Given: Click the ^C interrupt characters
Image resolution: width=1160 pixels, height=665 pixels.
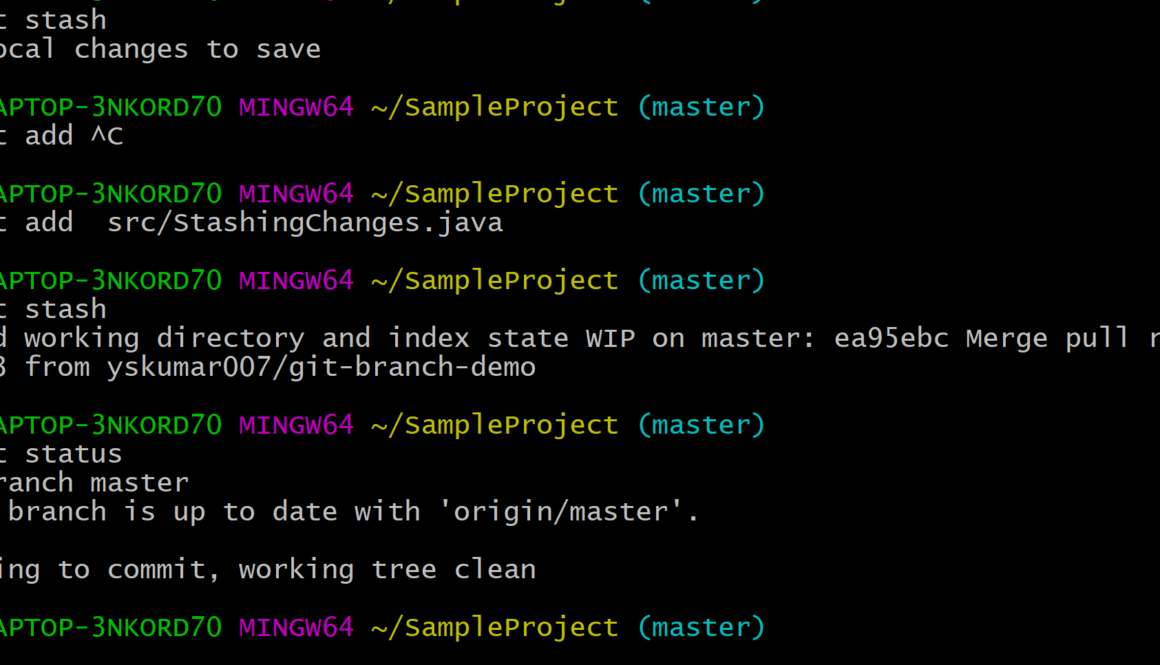Looking at the screenshot, I should (107, 136).
